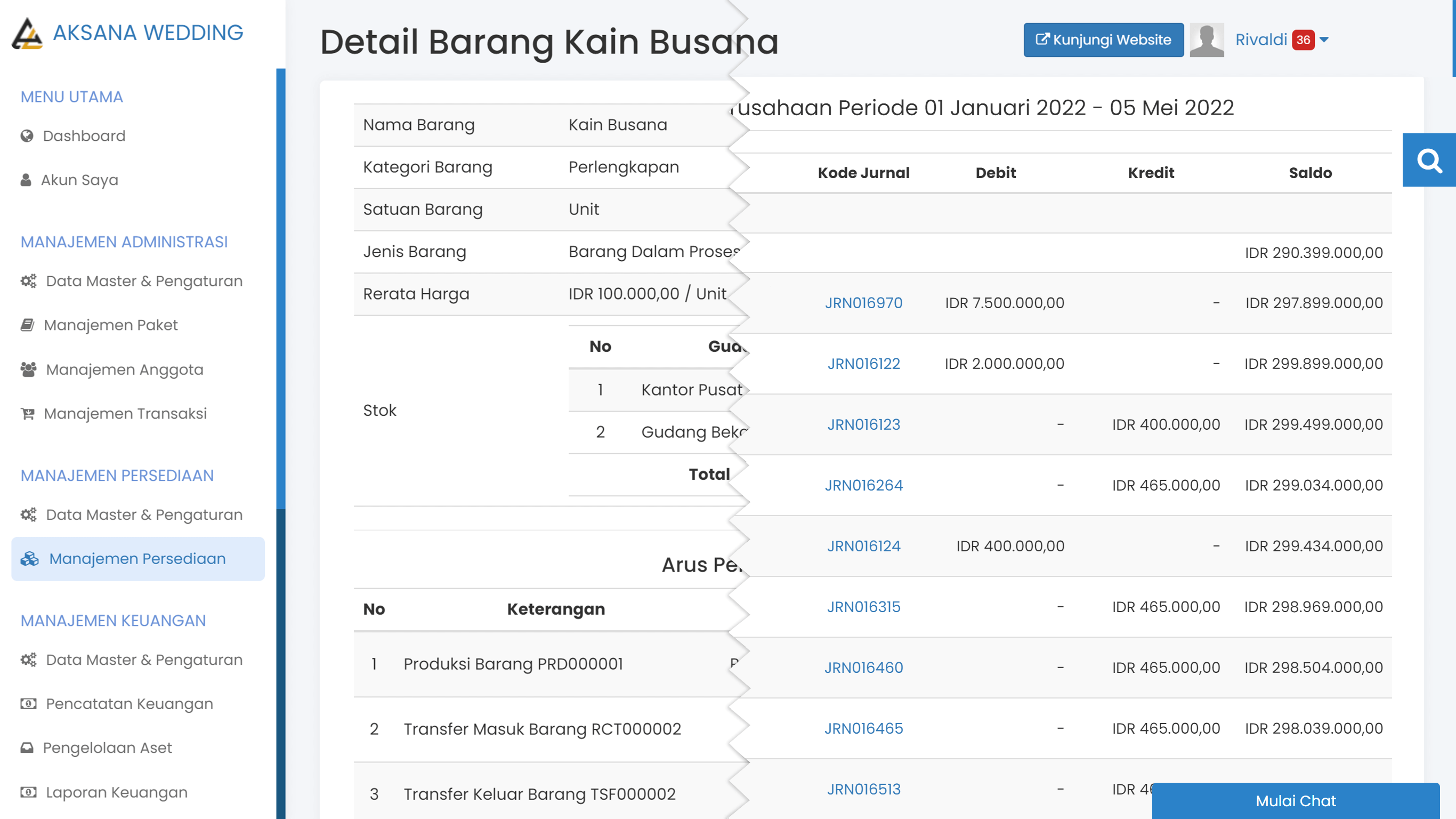Follow the JRN016465 journal link

point(864,728)
